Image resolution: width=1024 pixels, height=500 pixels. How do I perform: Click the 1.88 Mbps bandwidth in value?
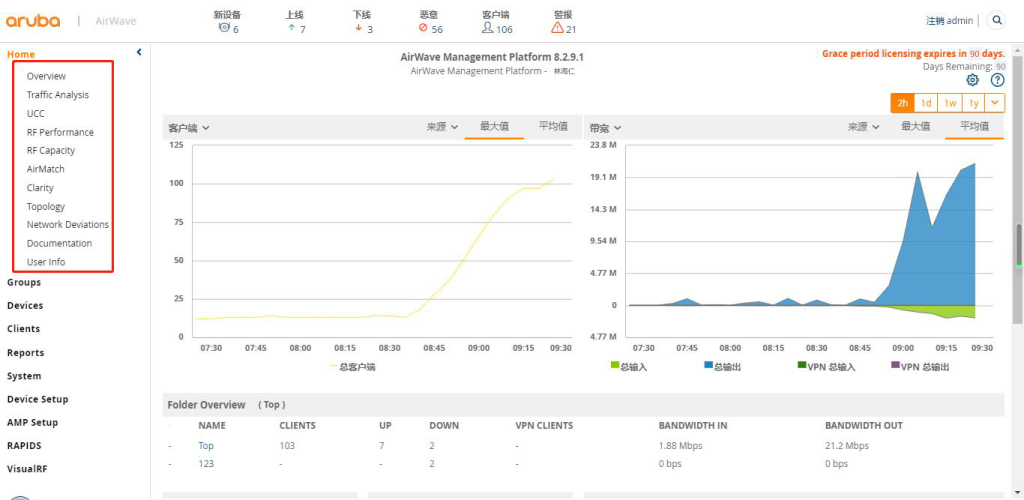point(681,446)
